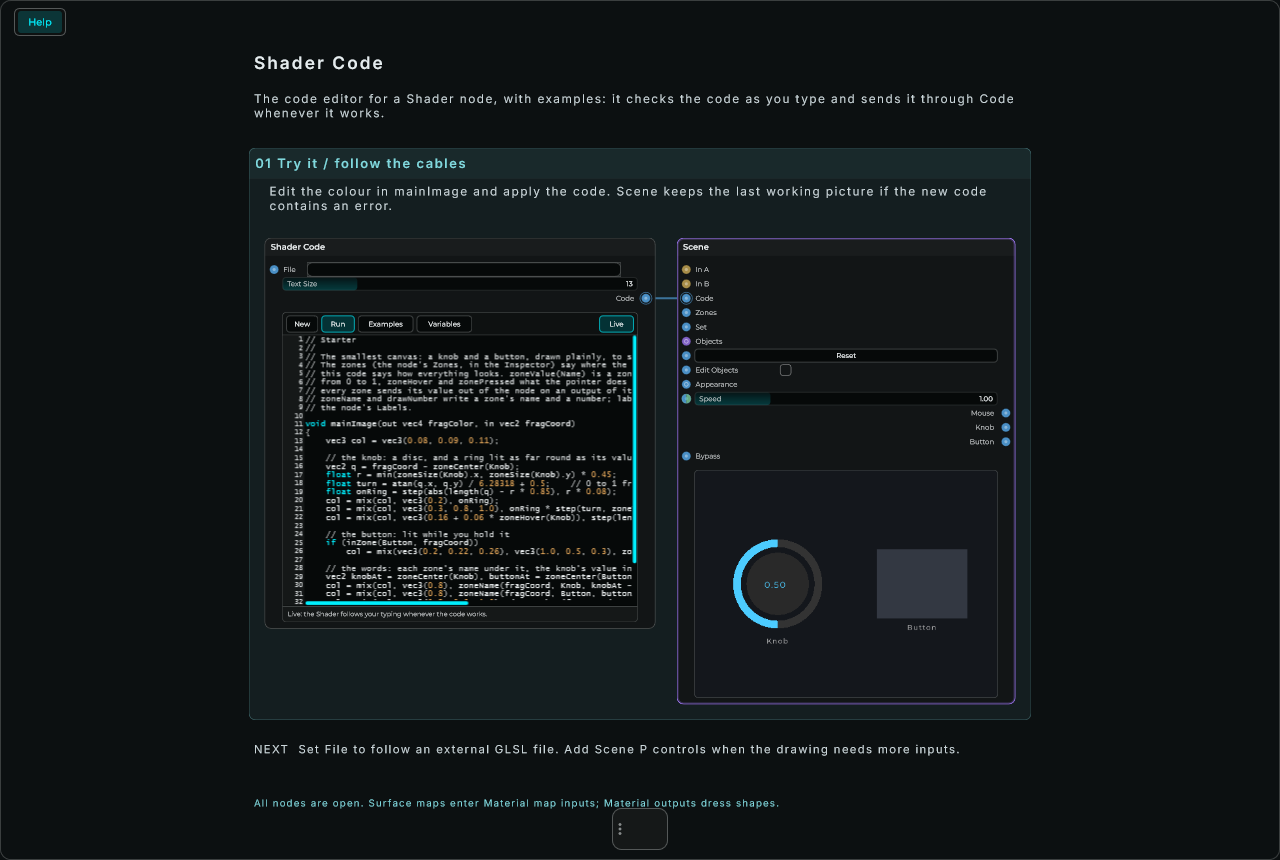Image resolution: width=1280 pixels, height=860 pixels.
Task: Click the New button in the editor
Action: (x=302, y=324)
